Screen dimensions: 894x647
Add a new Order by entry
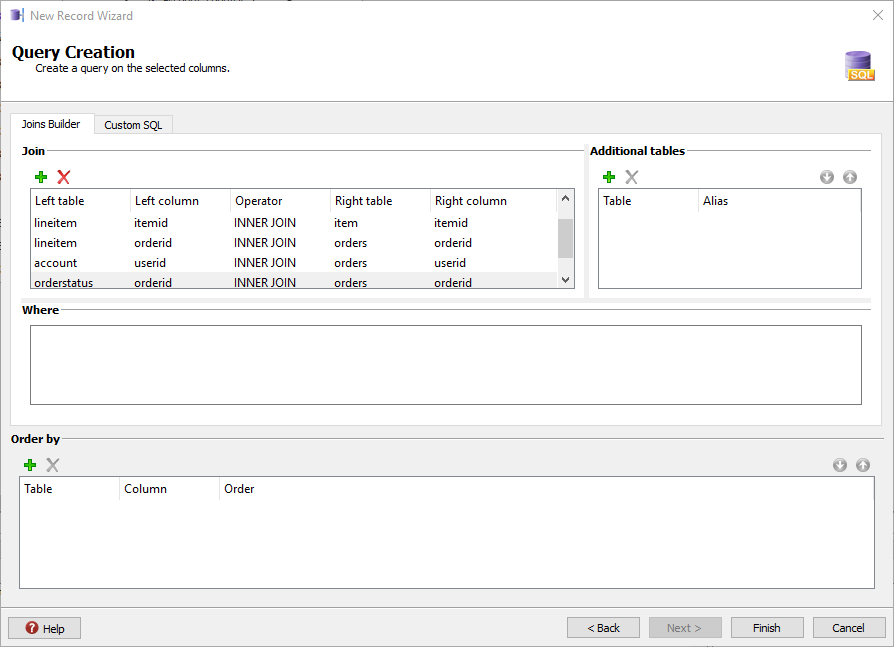(29, 465)
